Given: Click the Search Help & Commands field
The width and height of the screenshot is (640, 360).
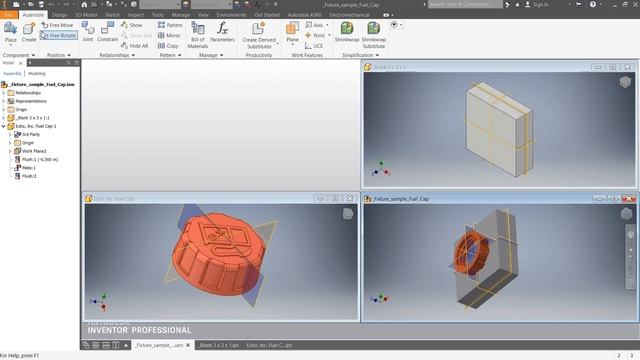Looking at the screenshot, I should [x=465, y=4].
